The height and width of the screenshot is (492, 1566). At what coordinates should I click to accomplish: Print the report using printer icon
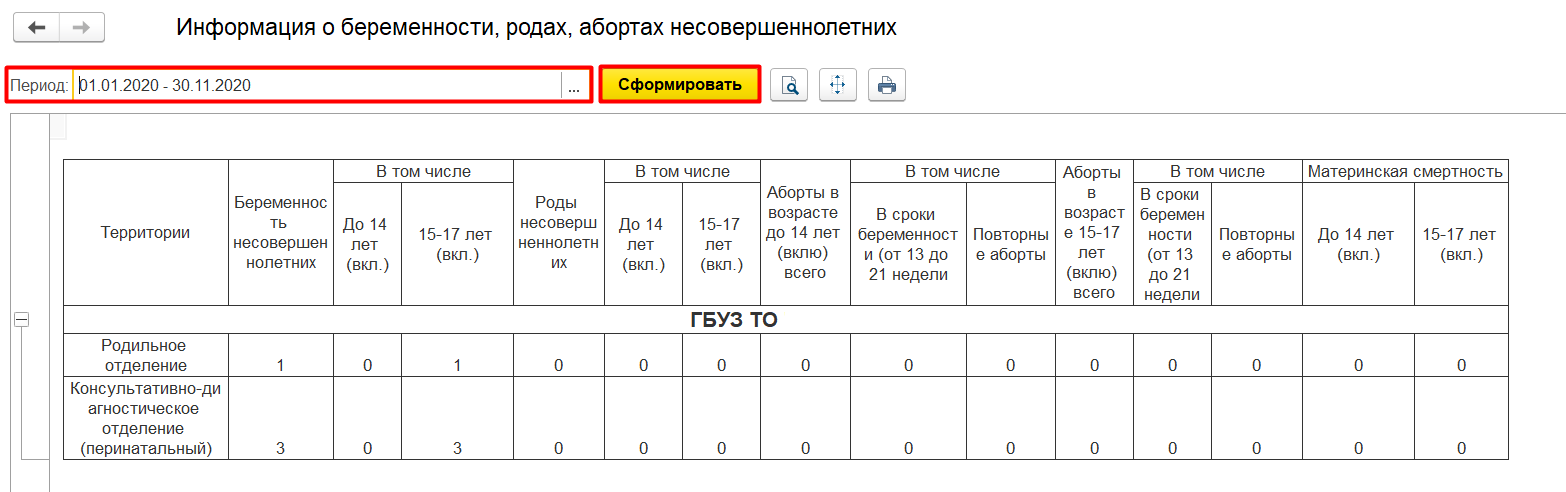coord(886,86)
